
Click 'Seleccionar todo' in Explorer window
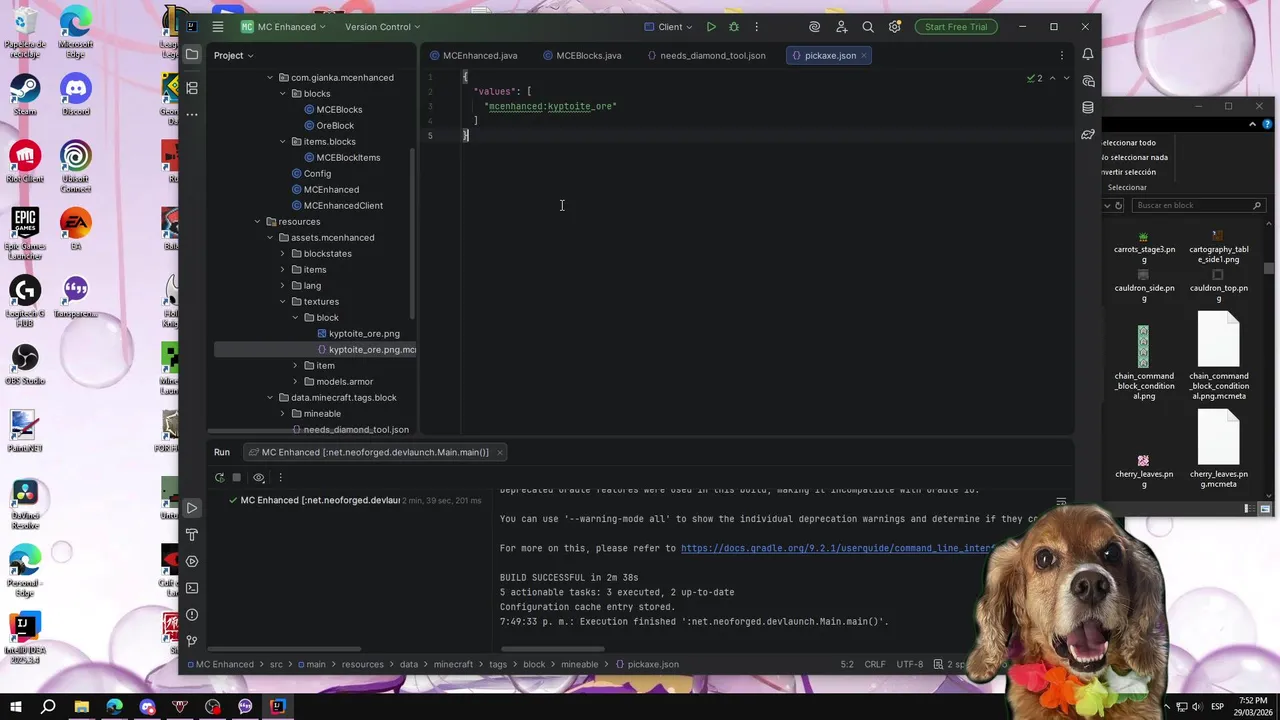pyautogui.click(x=1129, y=143)
